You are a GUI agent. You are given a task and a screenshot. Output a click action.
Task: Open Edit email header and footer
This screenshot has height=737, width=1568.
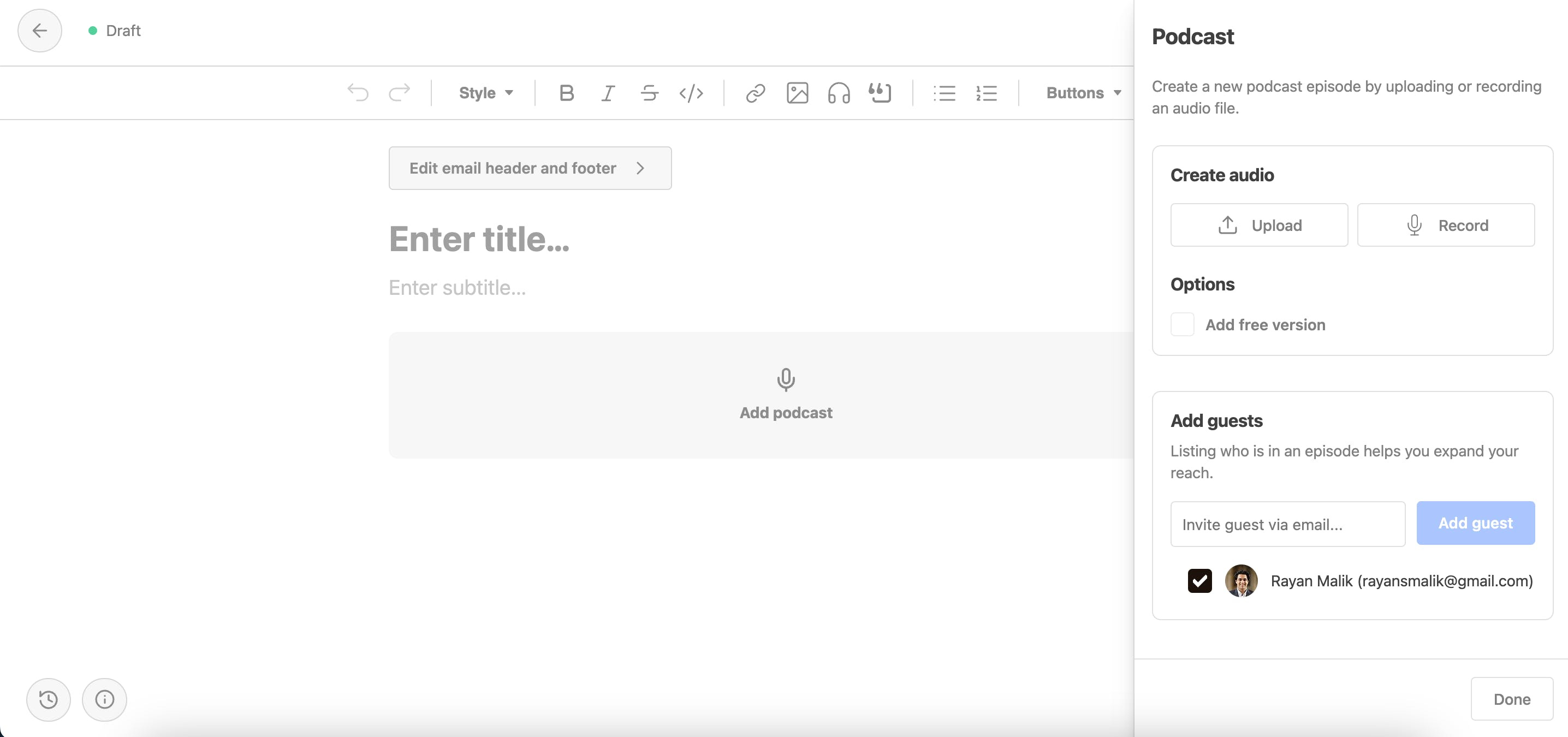[530, 168]
